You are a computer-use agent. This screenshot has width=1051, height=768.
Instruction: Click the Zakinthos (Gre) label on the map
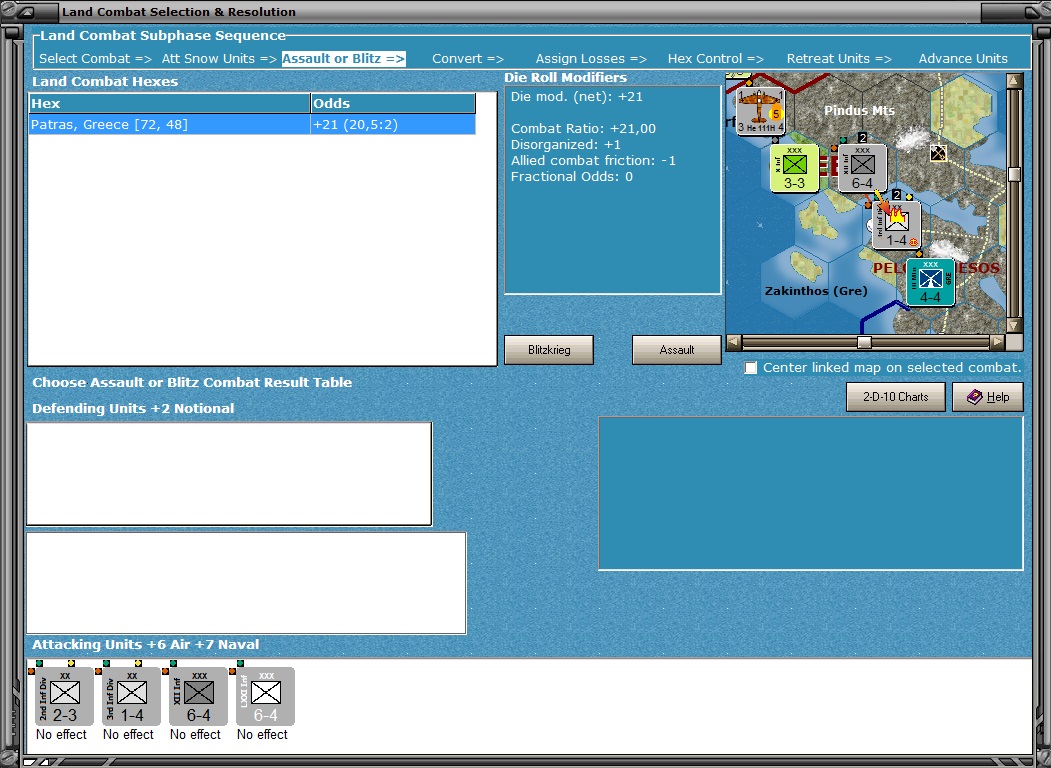pos(816,291)
